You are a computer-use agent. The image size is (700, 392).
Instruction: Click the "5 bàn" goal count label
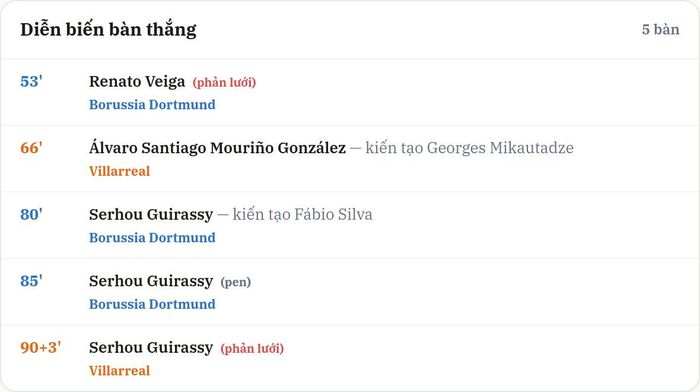tap(661, 29)
